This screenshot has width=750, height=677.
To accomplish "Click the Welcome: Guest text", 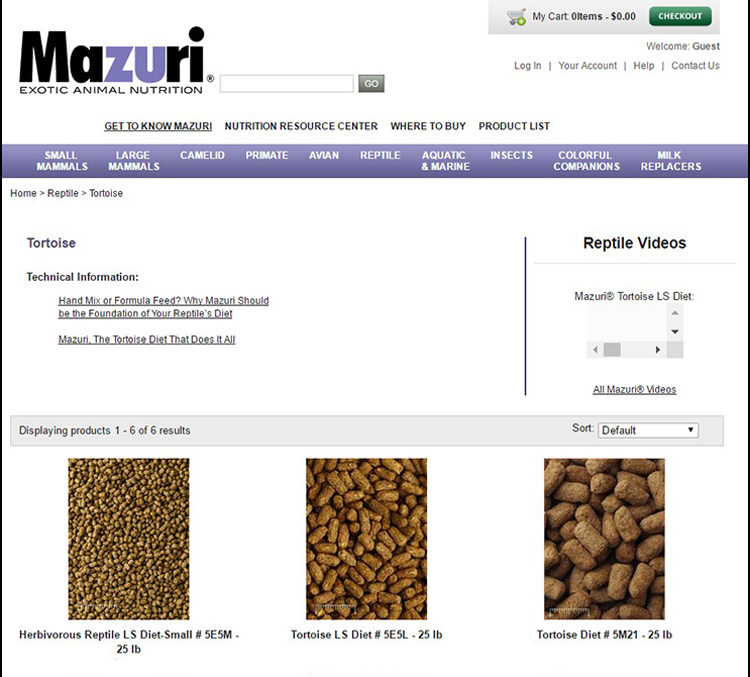I will (x=683, y=46).
